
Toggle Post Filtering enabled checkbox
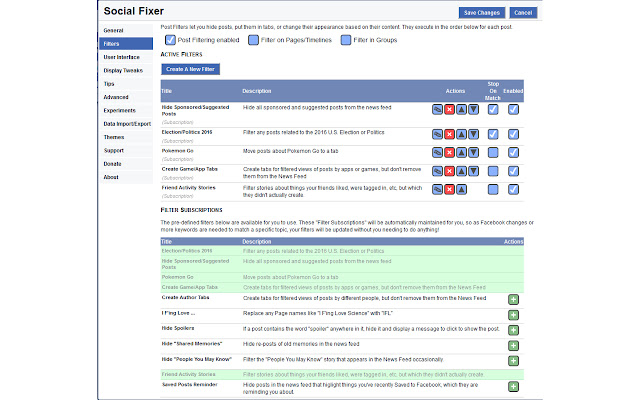(x=168, y=39)
